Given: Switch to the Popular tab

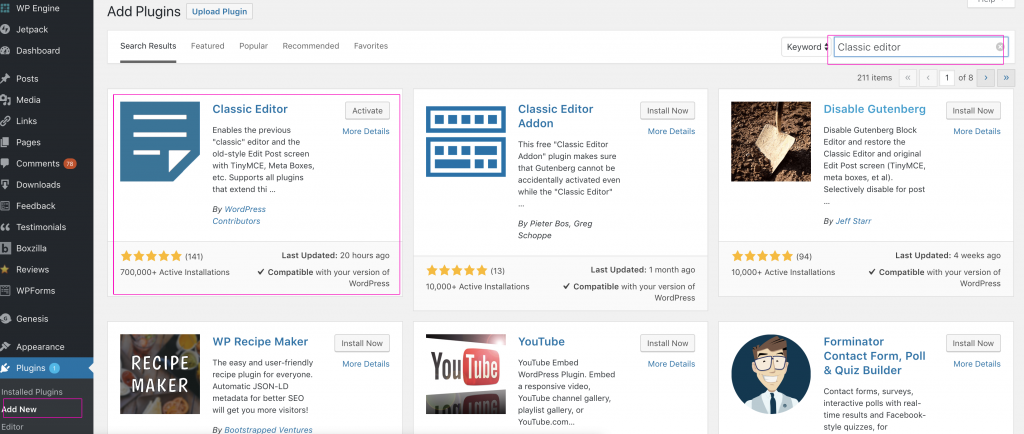Looking at the screenshot, I should 253,46.
